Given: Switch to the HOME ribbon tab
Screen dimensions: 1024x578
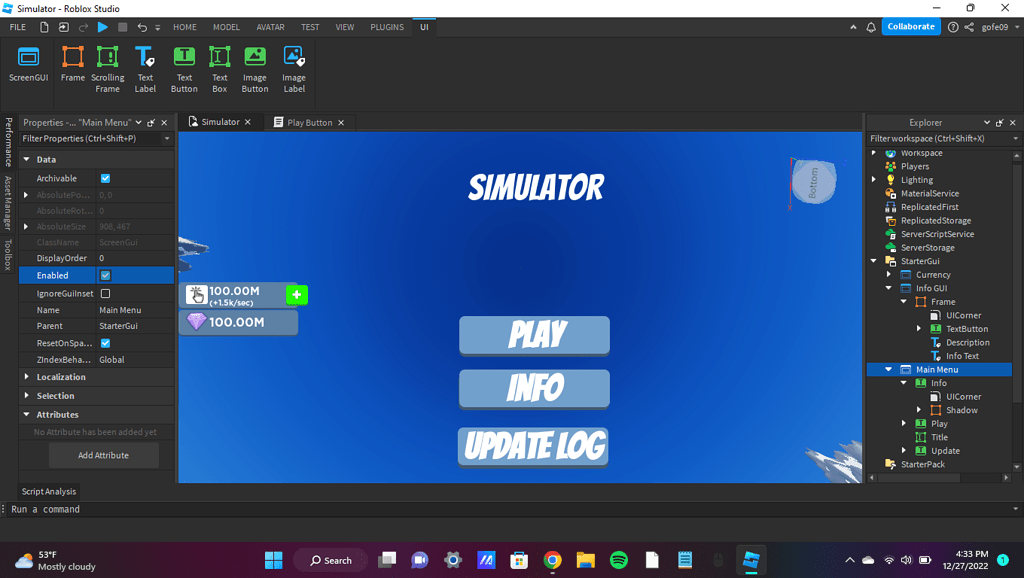Looking at the screenshot, I should click(185, 27).
